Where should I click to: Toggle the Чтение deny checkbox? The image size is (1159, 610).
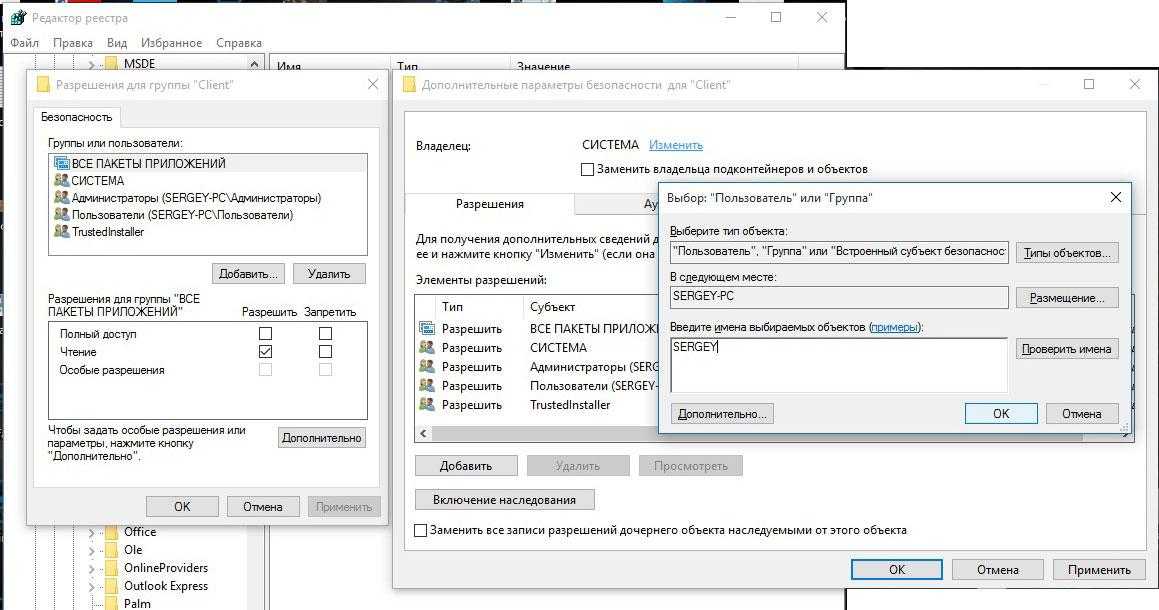325,352
